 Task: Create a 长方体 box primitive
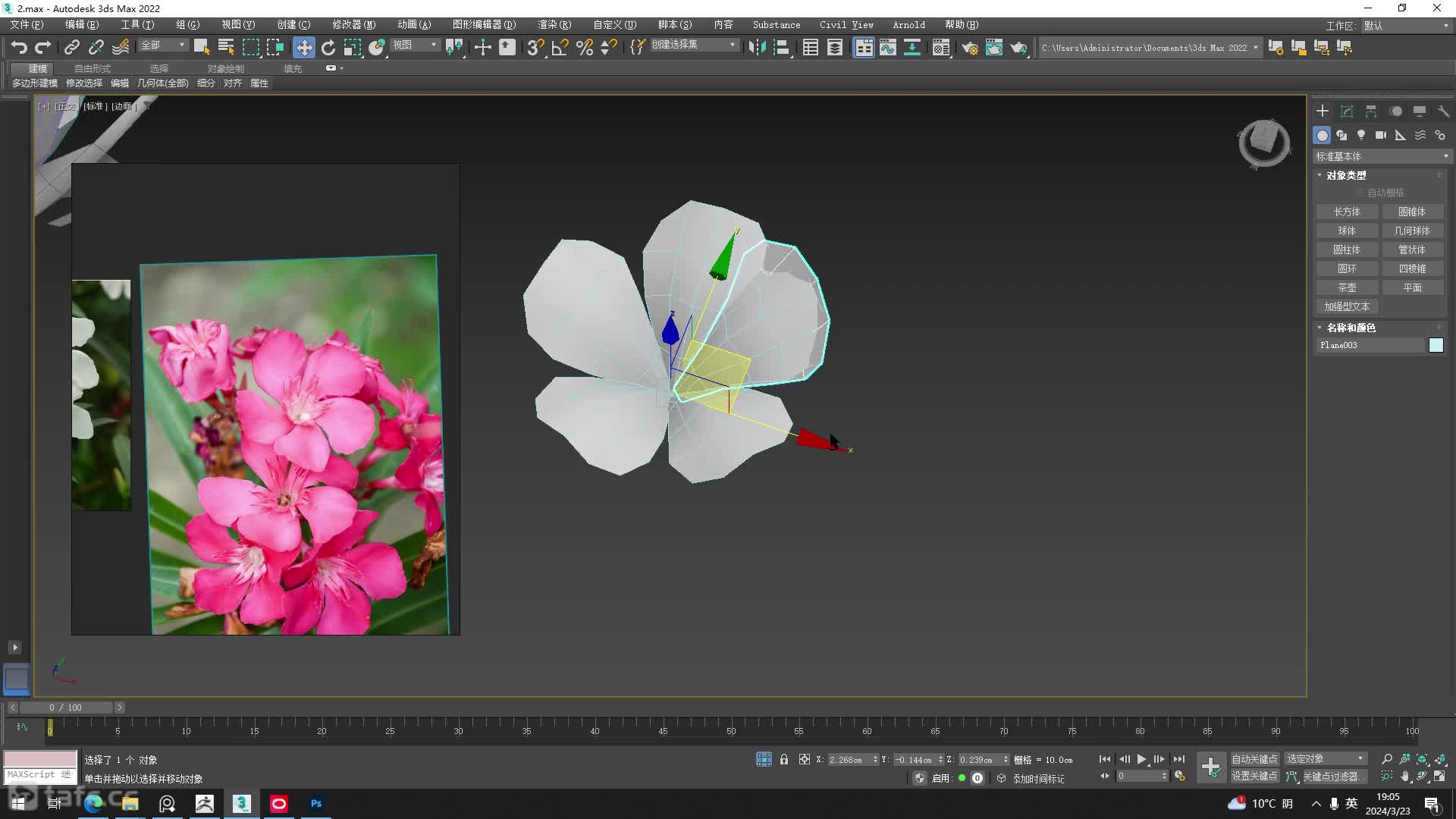[1347, 212]
